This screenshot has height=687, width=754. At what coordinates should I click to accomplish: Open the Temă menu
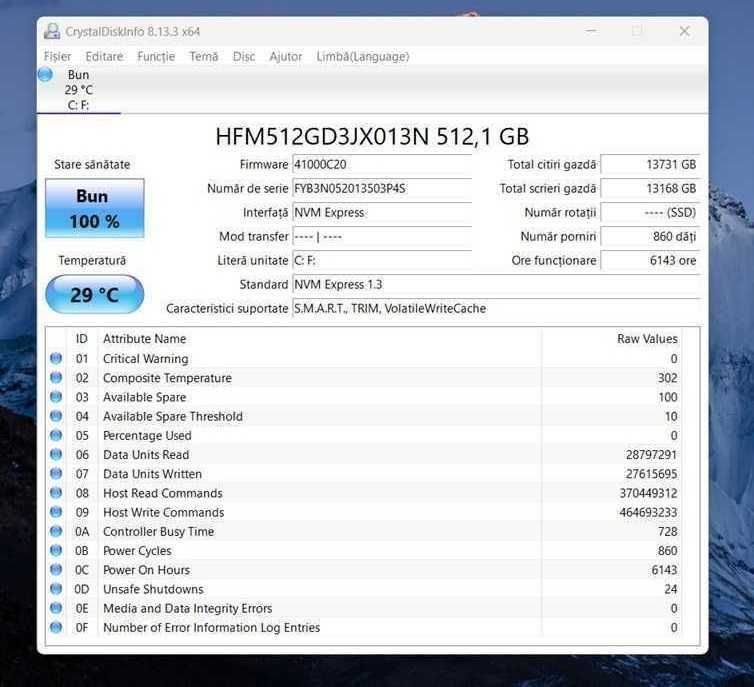point(203,57)
